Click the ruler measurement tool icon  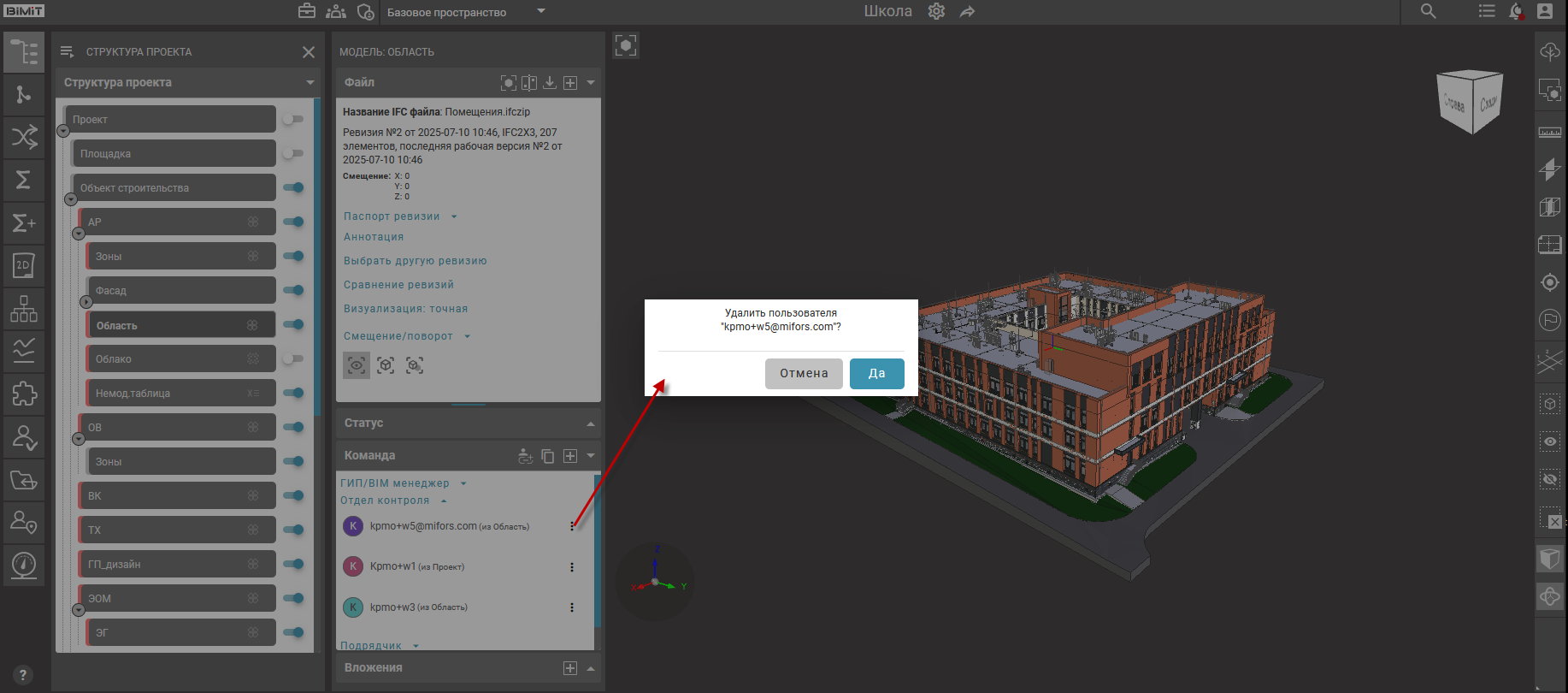coord(1549,133)
